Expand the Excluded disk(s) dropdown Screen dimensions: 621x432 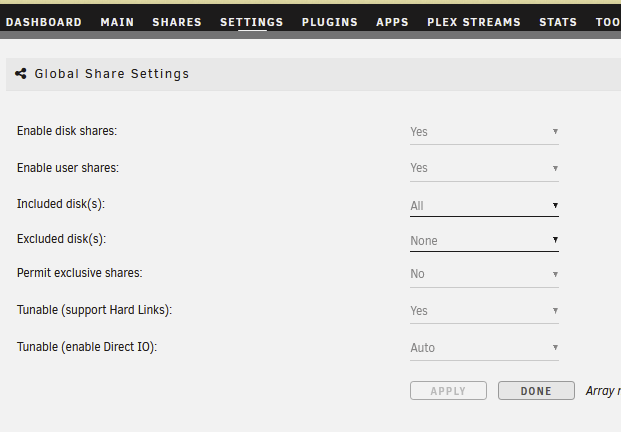[484, 240]
